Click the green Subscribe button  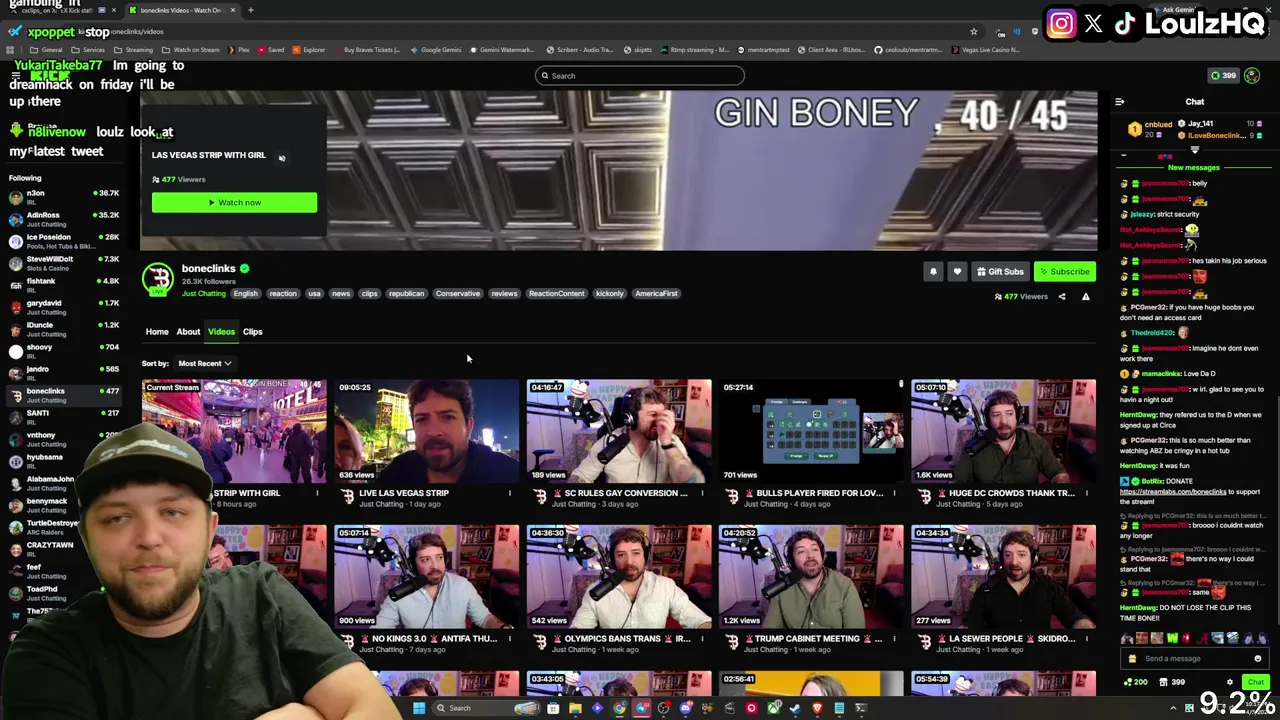1064,271
